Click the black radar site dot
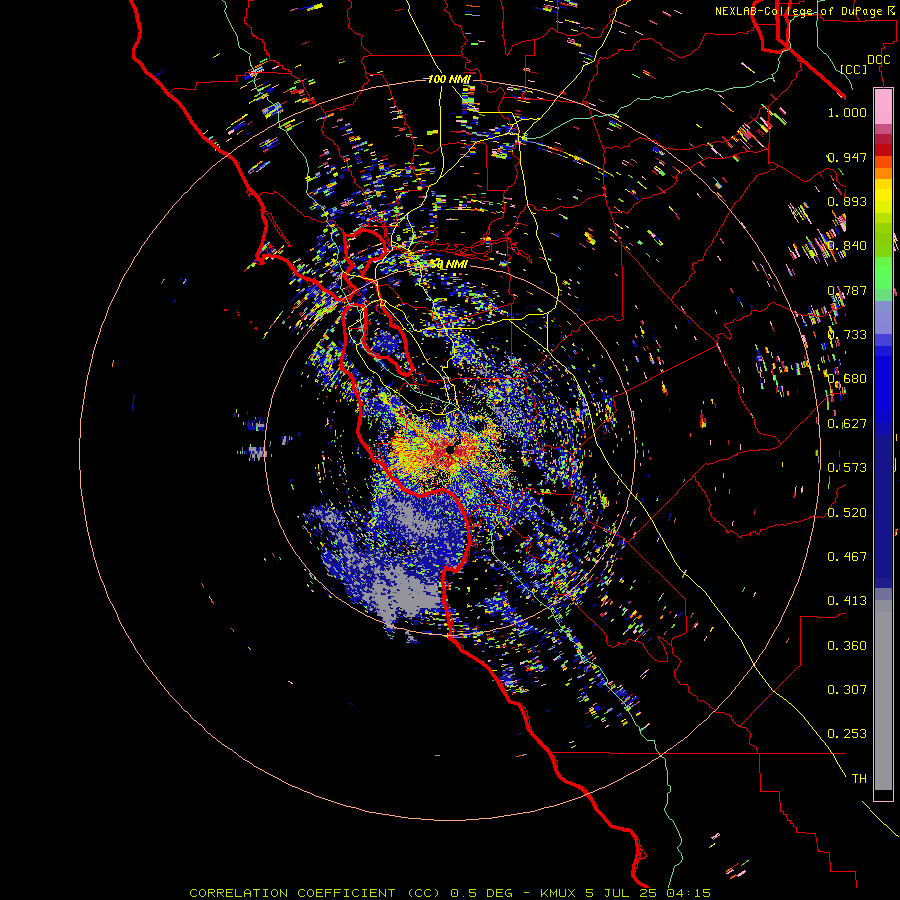Image resolution: width=900 pixels, height=900 pixels. pos(451,449)
